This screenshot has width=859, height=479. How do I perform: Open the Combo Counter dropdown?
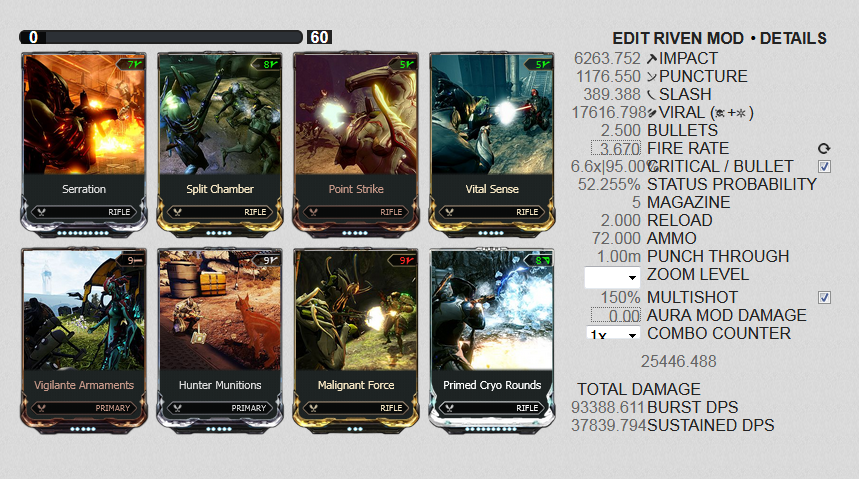click(613, 332)
